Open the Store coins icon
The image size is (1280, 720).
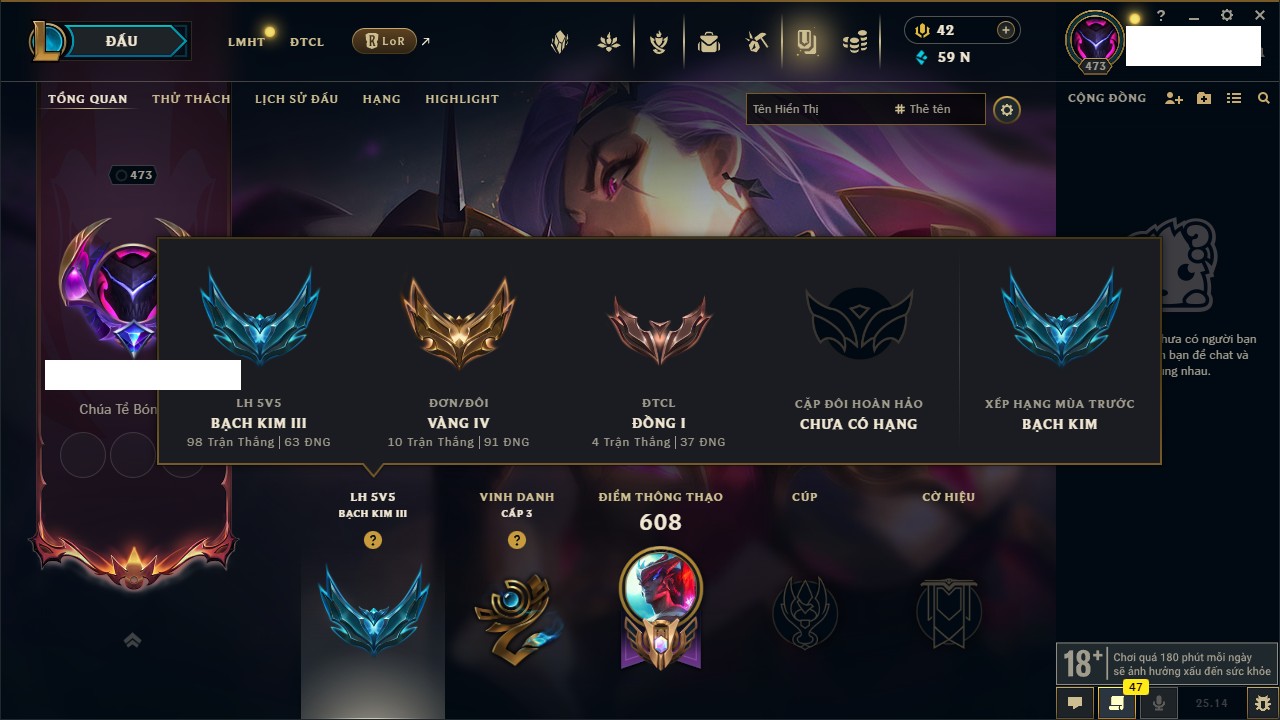point(854,42)
